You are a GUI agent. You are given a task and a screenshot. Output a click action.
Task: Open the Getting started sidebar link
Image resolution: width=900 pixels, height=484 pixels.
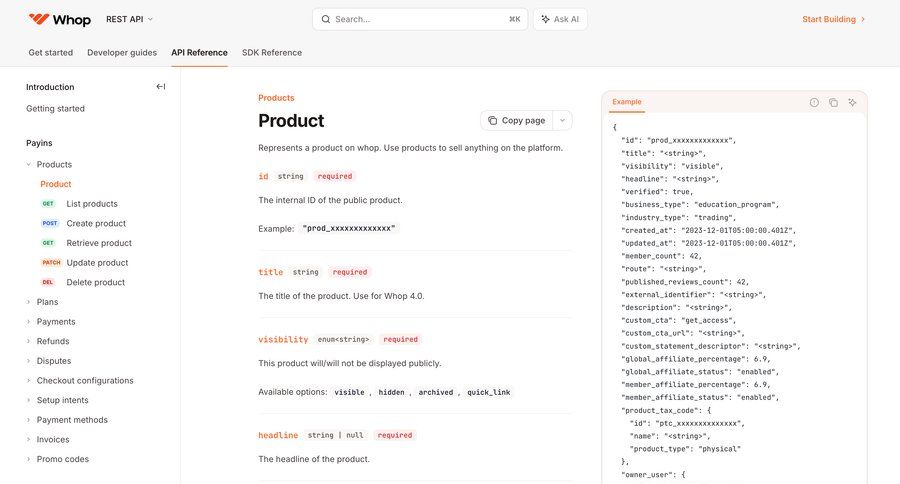[55, 109]
